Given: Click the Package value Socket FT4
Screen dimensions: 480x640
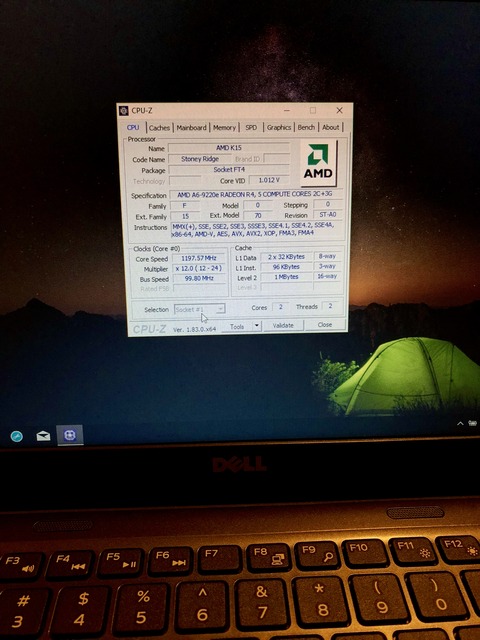Looking at the screenshot, I should 229,169.
